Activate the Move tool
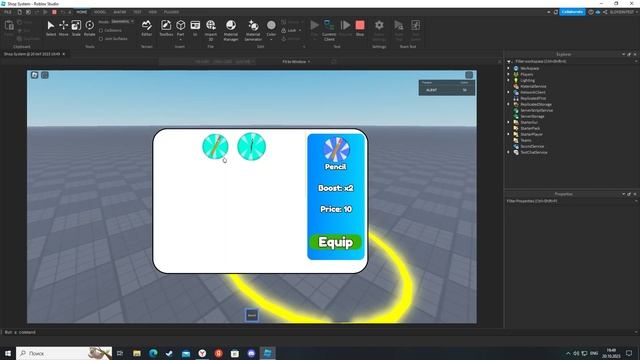 [63, 28]
